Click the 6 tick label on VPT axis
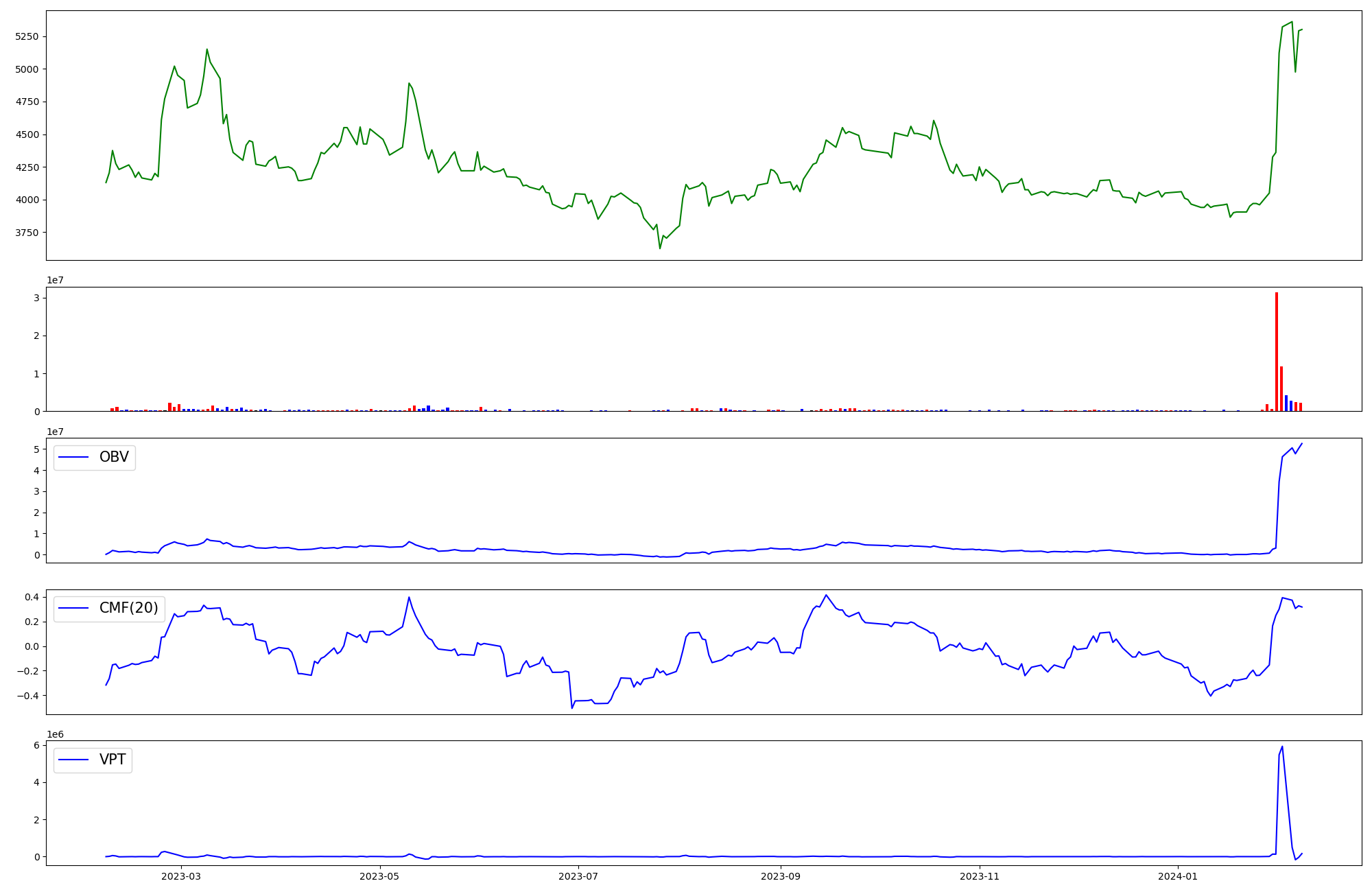Viewport: 1372px width, 892px height. pyautogui.click(x=36, y=745)
